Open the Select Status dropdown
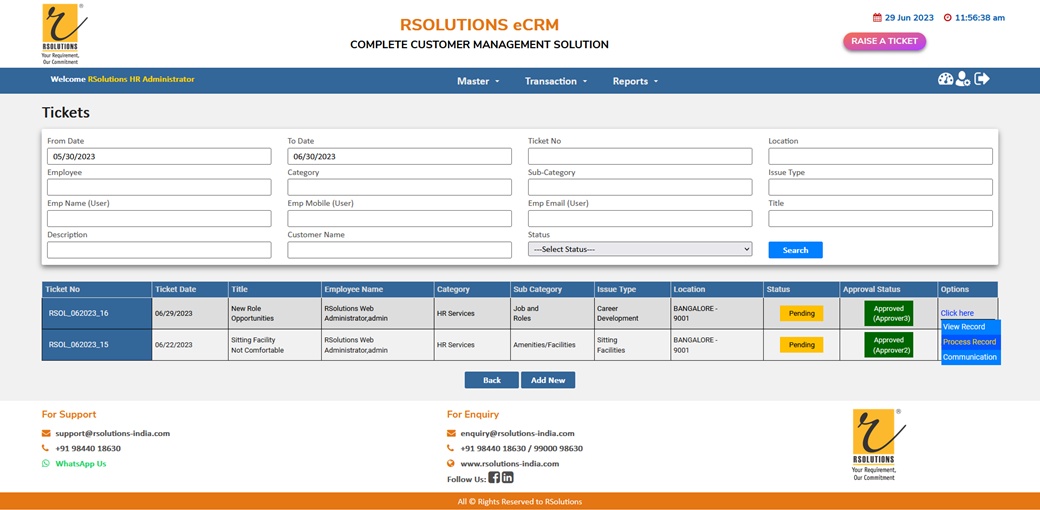1040x510 pixels. pos(640,249)
